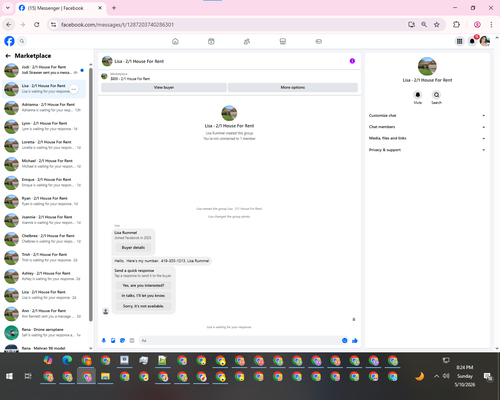This screenshot has width=500, height=400.
Task: Attach a file with the photo icon
Action: point(113,340)
